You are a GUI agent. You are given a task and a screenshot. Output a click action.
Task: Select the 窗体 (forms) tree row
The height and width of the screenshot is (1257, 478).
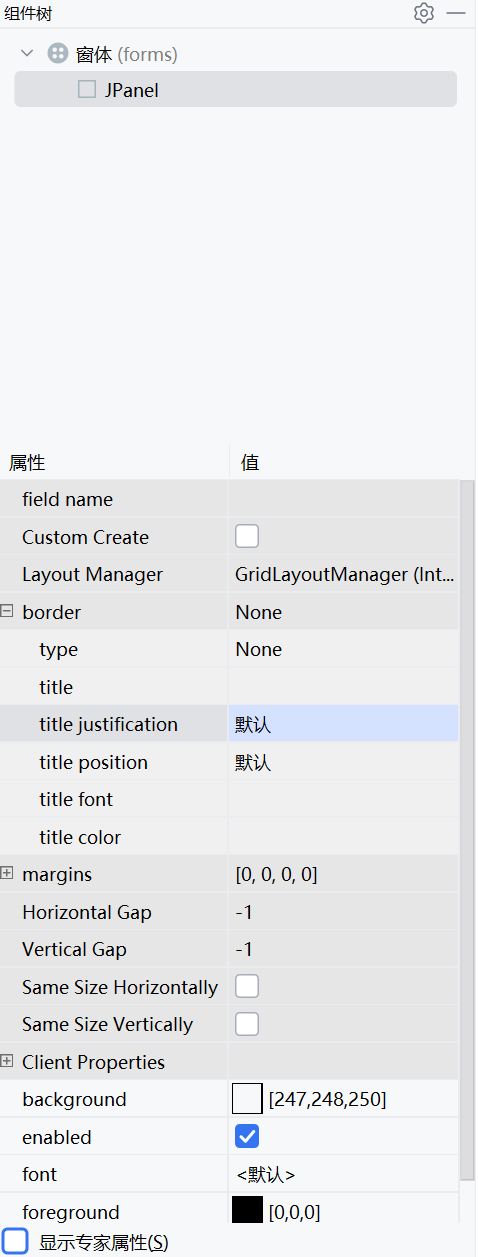click(235, 54)
